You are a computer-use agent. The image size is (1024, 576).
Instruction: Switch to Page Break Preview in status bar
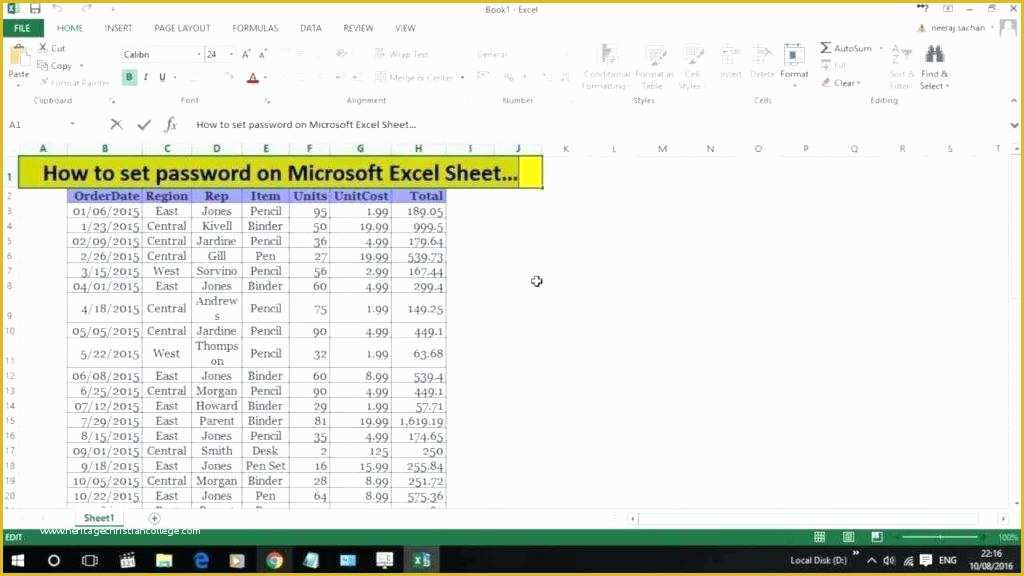tap(876, 537)
